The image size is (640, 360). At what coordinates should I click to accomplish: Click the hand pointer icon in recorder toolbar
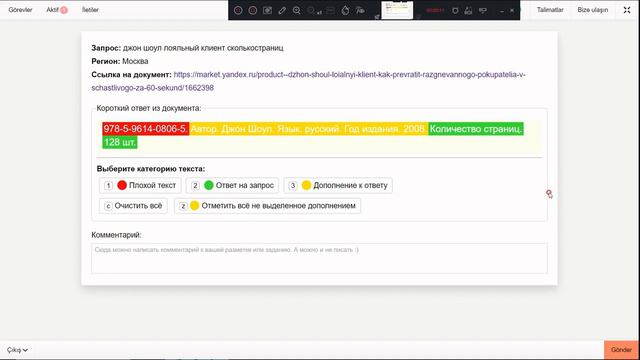click(345, 11)
